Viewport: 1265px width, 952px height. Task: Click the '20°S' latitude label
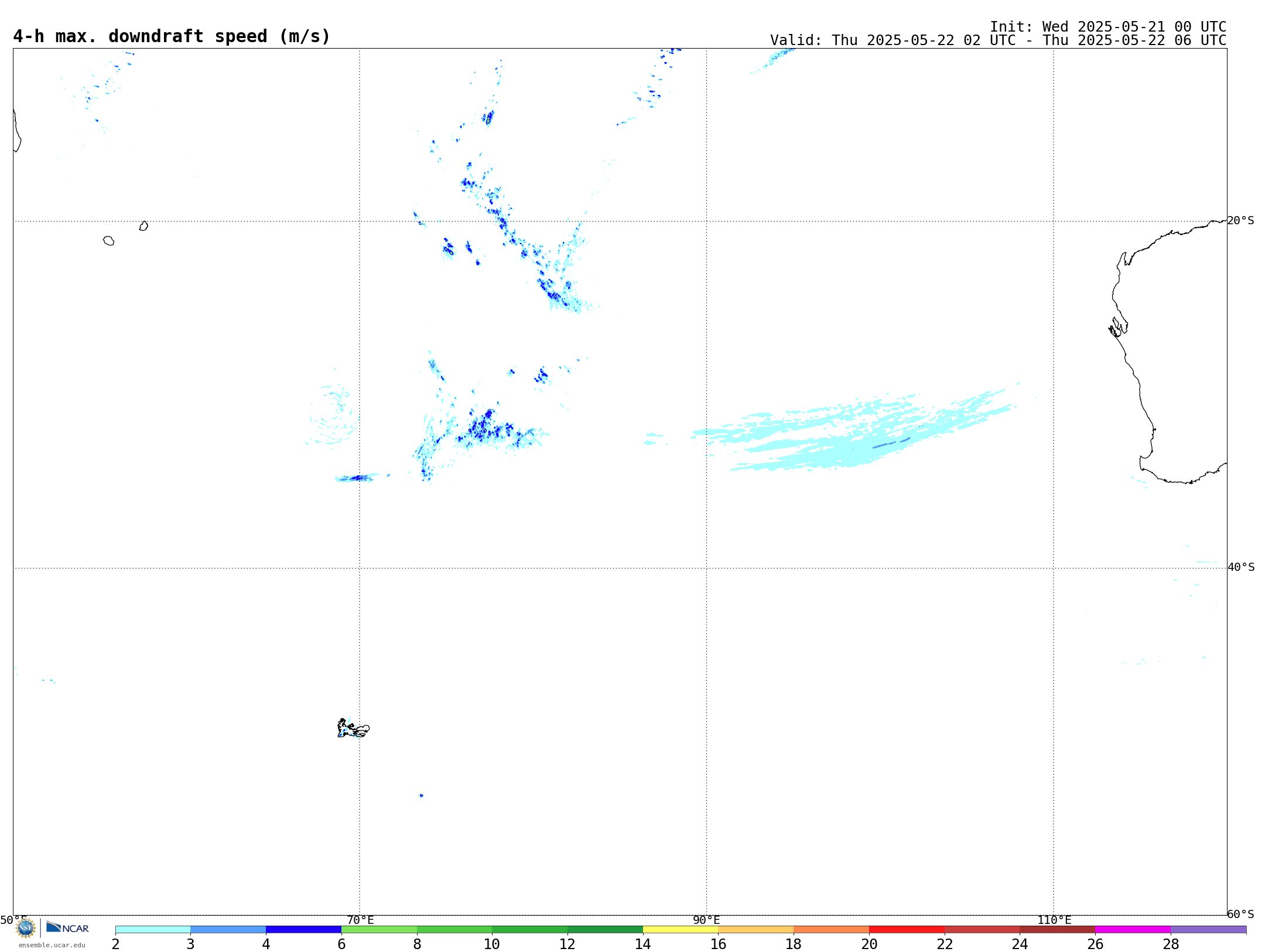(x=1241, y=221)
